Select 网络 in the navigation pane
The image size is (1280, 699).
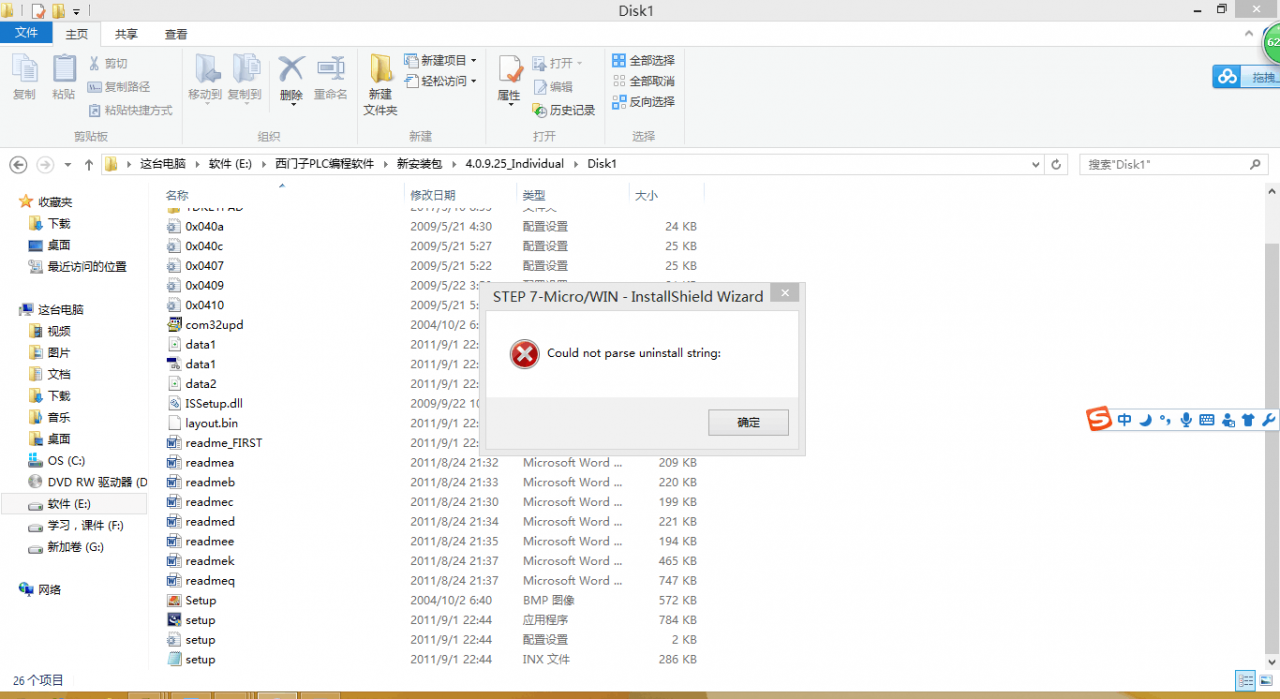point(49,590)
